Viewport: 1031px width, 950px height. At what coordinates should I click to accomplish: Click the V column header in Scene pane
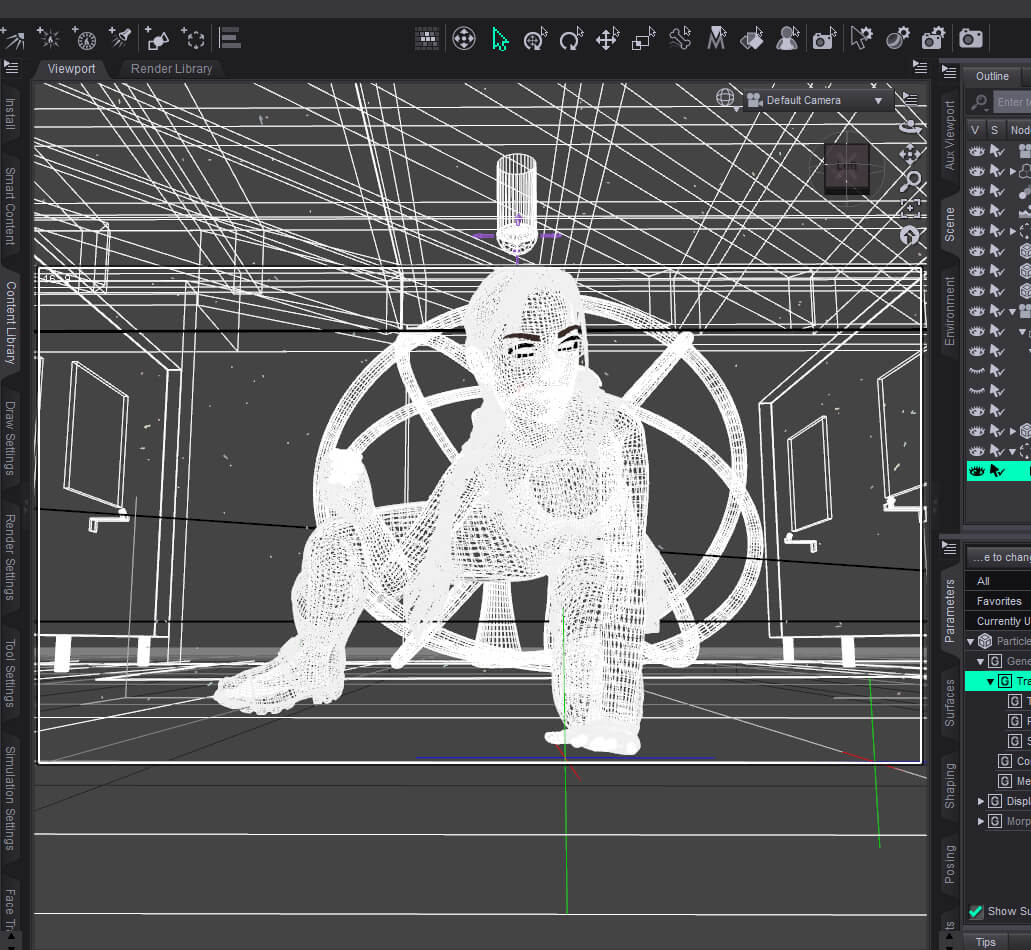[x=975, y=130]
